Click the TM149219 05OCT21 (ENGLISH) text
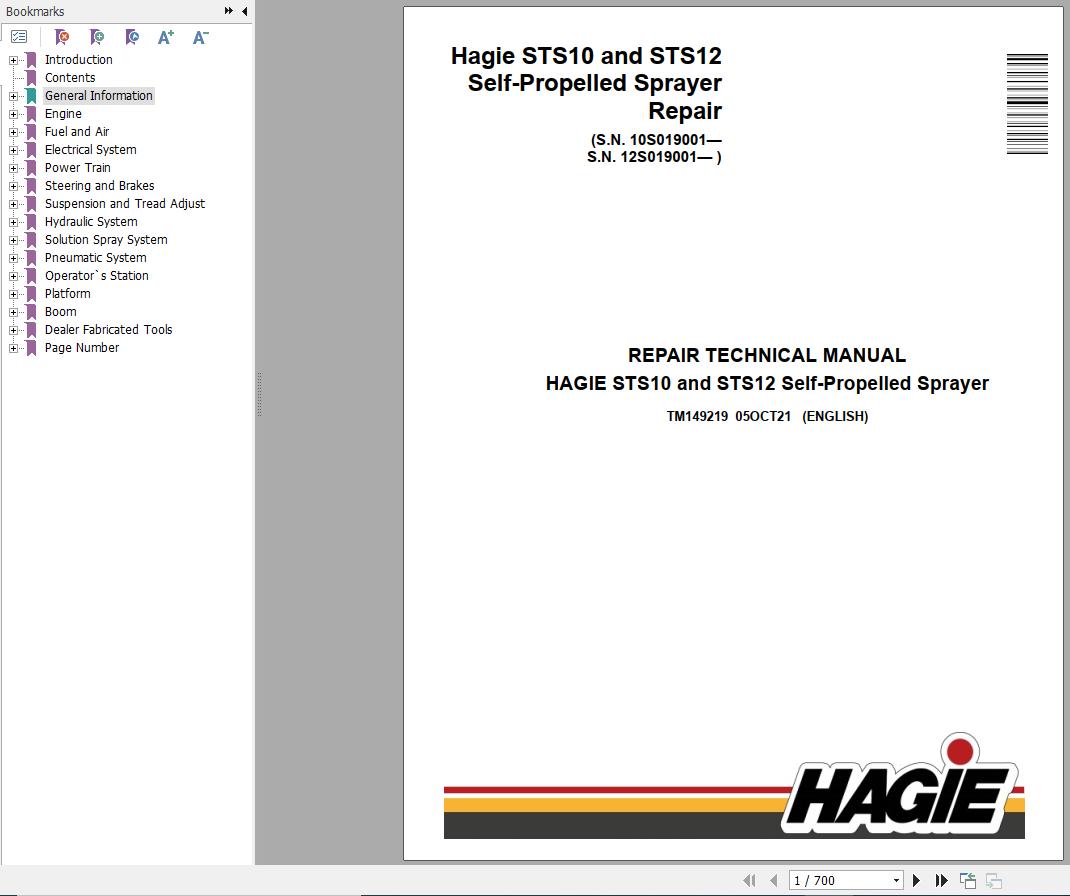The width and height of the screenshot is (1070, 896). tap(767, 416)
